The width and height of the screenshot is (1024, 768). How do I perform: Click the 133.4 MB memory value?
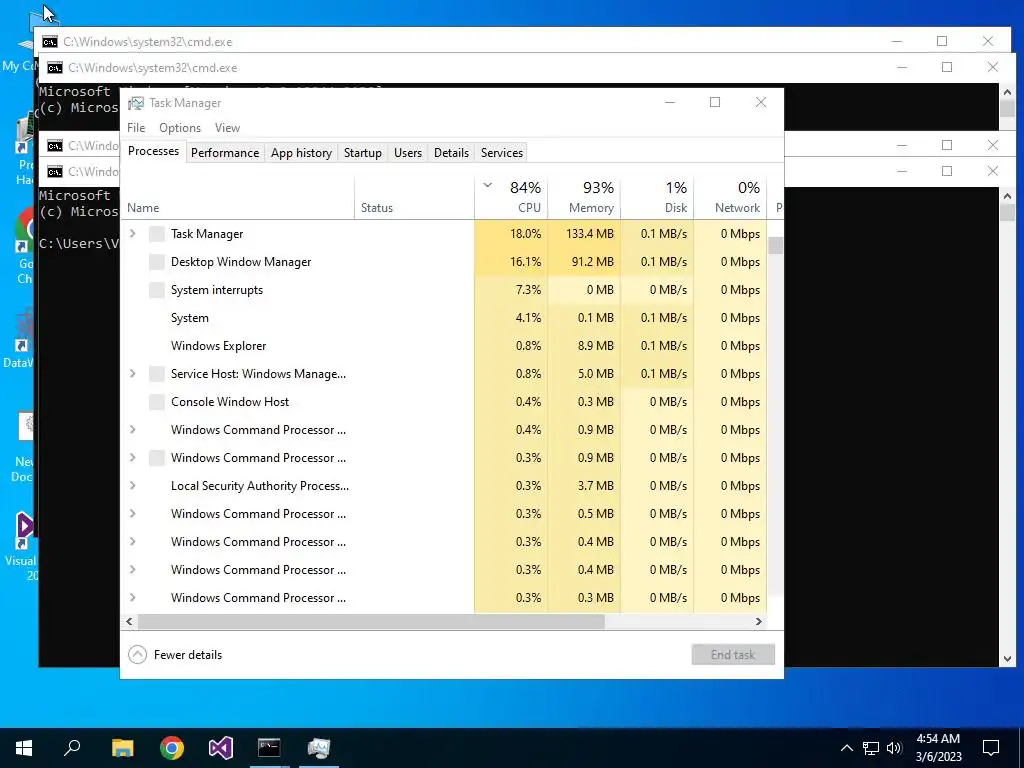590,234
